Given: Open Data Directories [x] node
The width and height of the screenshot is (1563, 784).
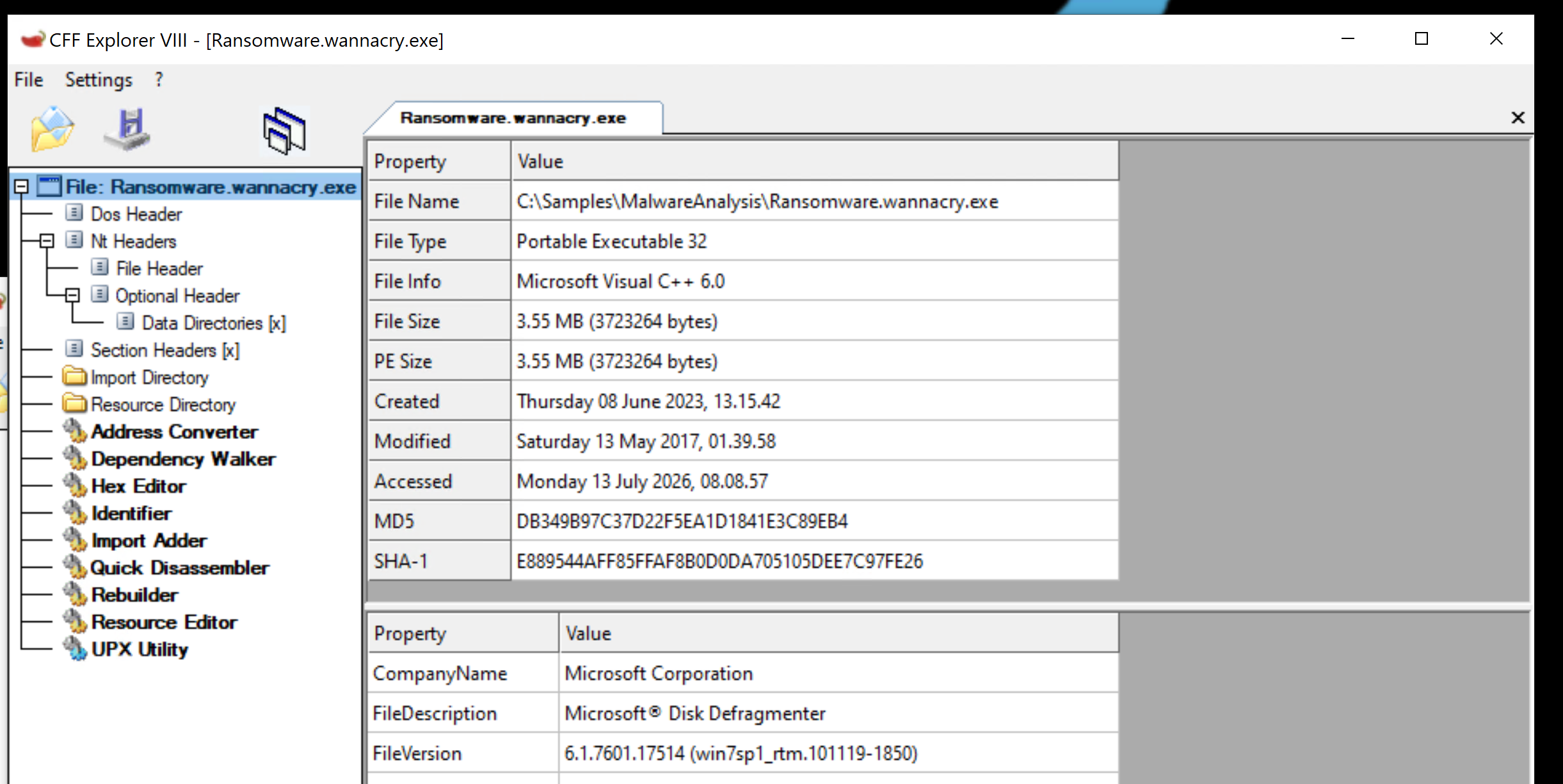Looking at the screenshot, I should (x=214, y=323).
